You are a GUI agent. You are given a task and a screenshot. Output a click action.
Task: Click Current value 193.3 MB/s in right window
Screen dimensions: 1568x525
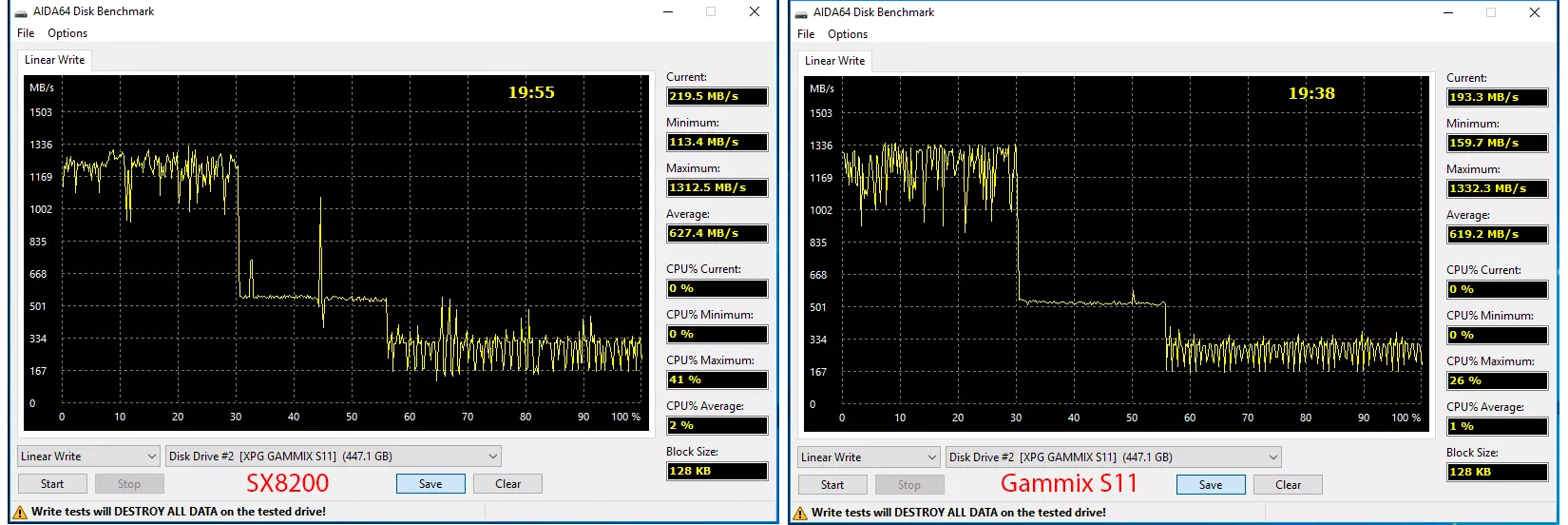point(1498,97)
